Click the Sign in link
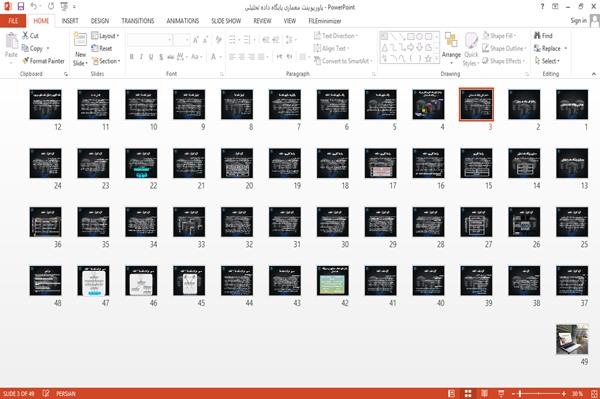This screenshot has width=600, height=399. pos(578,21)
